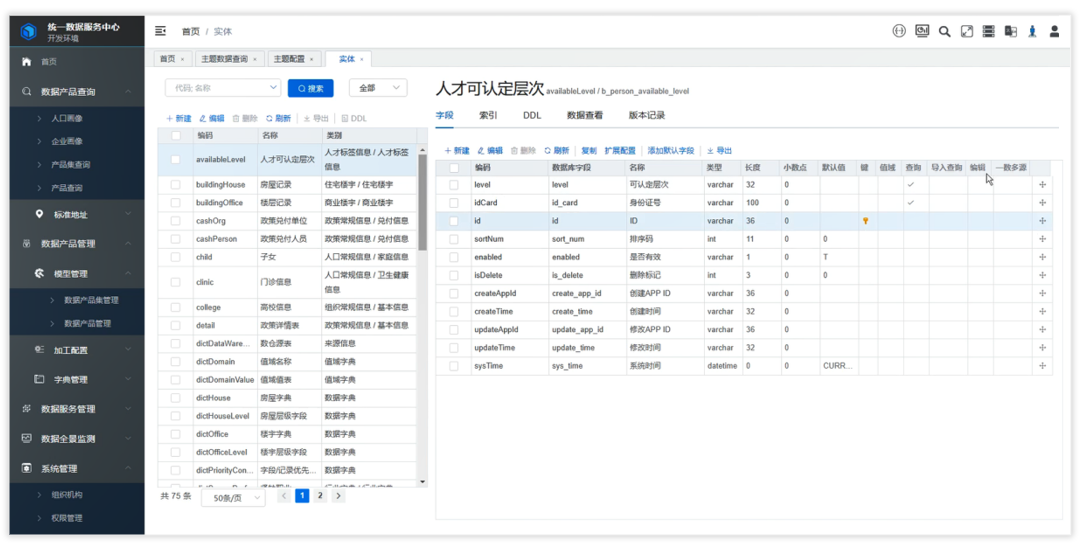Switch to the 索引 tab
The height and width of the screenshot is (550, 1080).
pos(488,116)
